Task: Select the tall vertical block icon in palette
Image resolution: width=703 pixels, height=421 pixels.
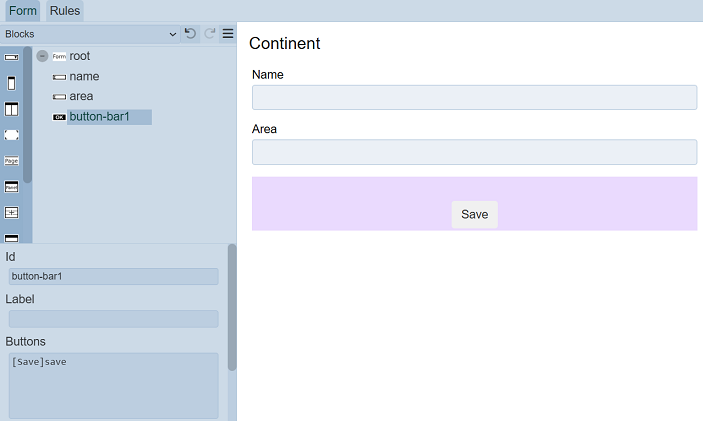Action: coord(12,83)
